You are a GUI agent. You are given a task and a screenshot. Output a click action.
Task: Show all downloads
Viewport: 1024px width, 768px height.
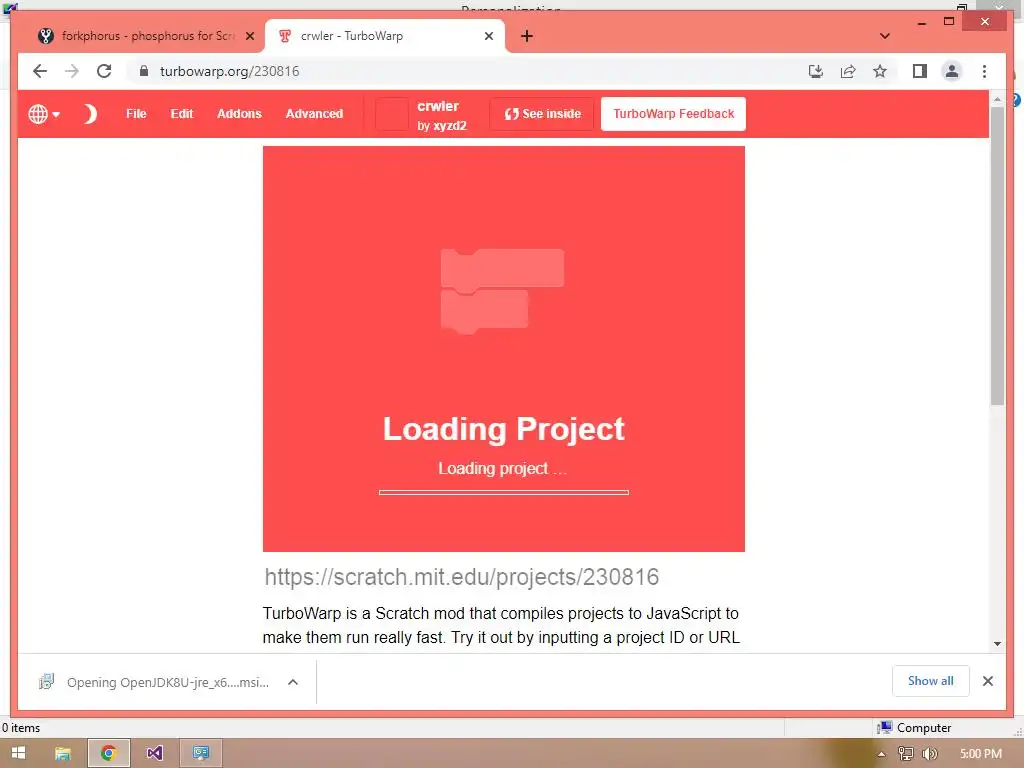tap(930, 681)
